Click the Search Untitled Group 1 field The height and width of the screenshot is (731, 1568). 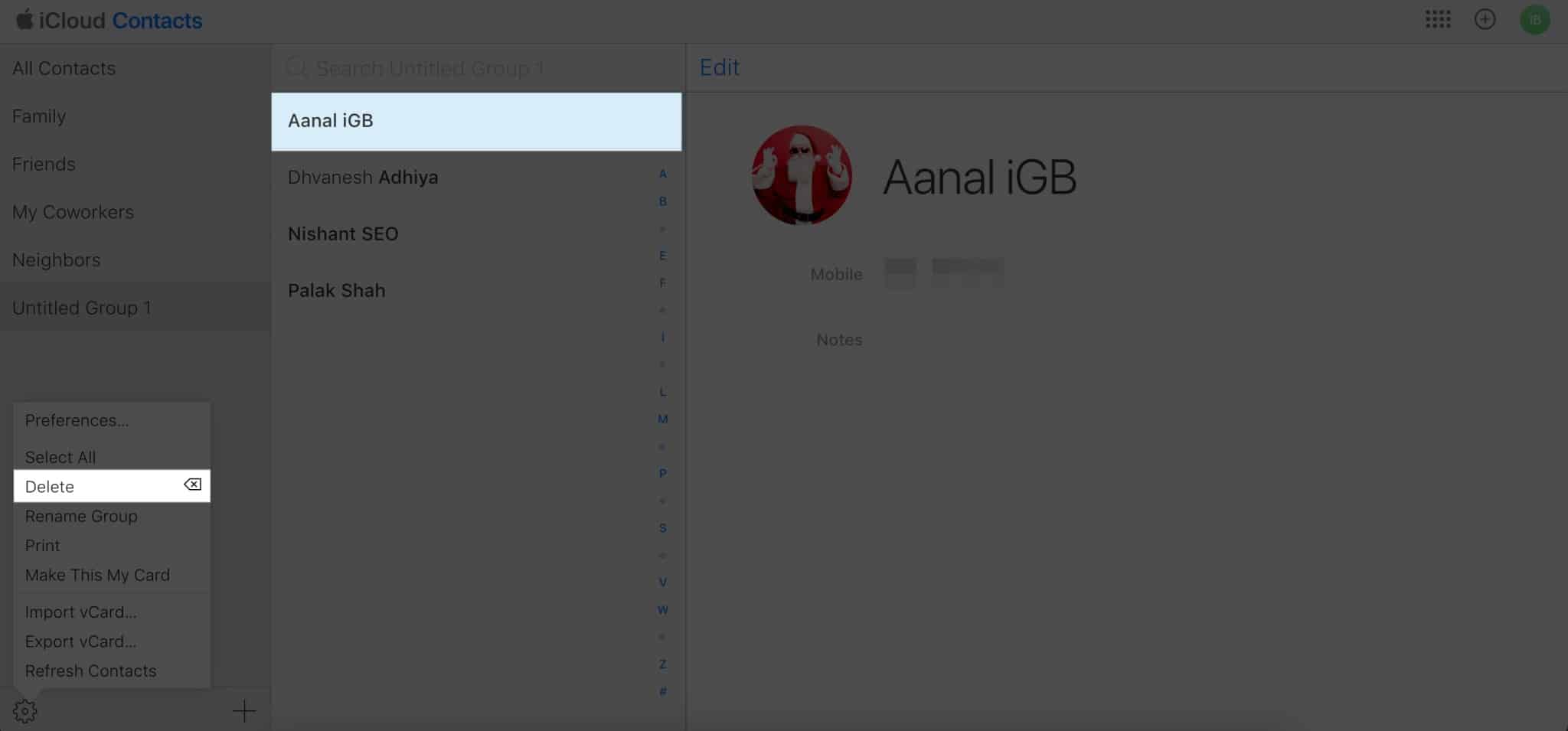459,68
